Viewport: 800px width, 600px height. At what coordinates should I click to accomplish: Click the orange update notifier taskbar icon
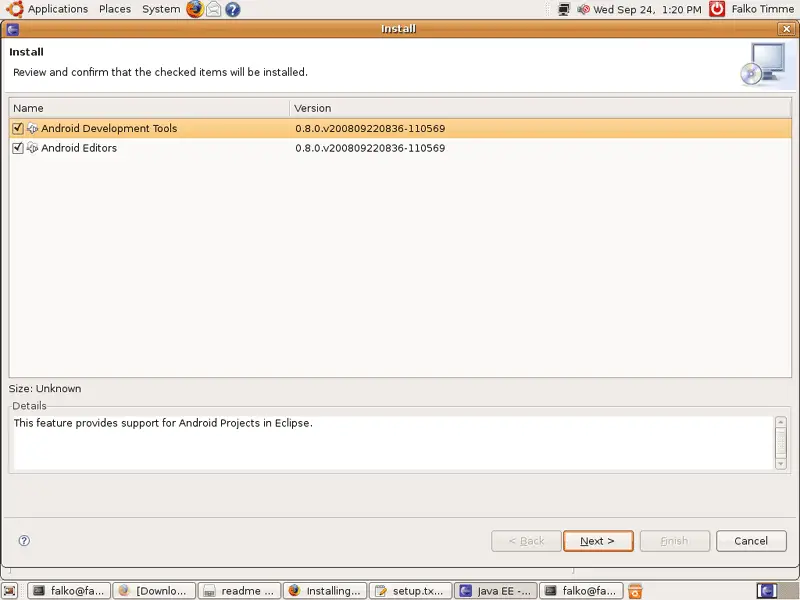click(635, 591)
